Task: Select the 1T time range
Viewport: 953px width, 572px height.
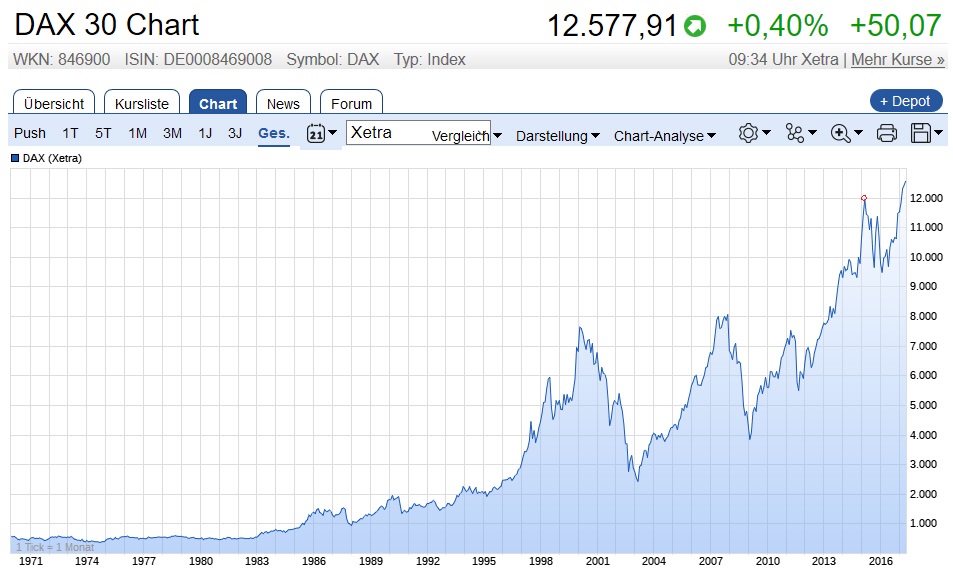Action: click(71, 133)
